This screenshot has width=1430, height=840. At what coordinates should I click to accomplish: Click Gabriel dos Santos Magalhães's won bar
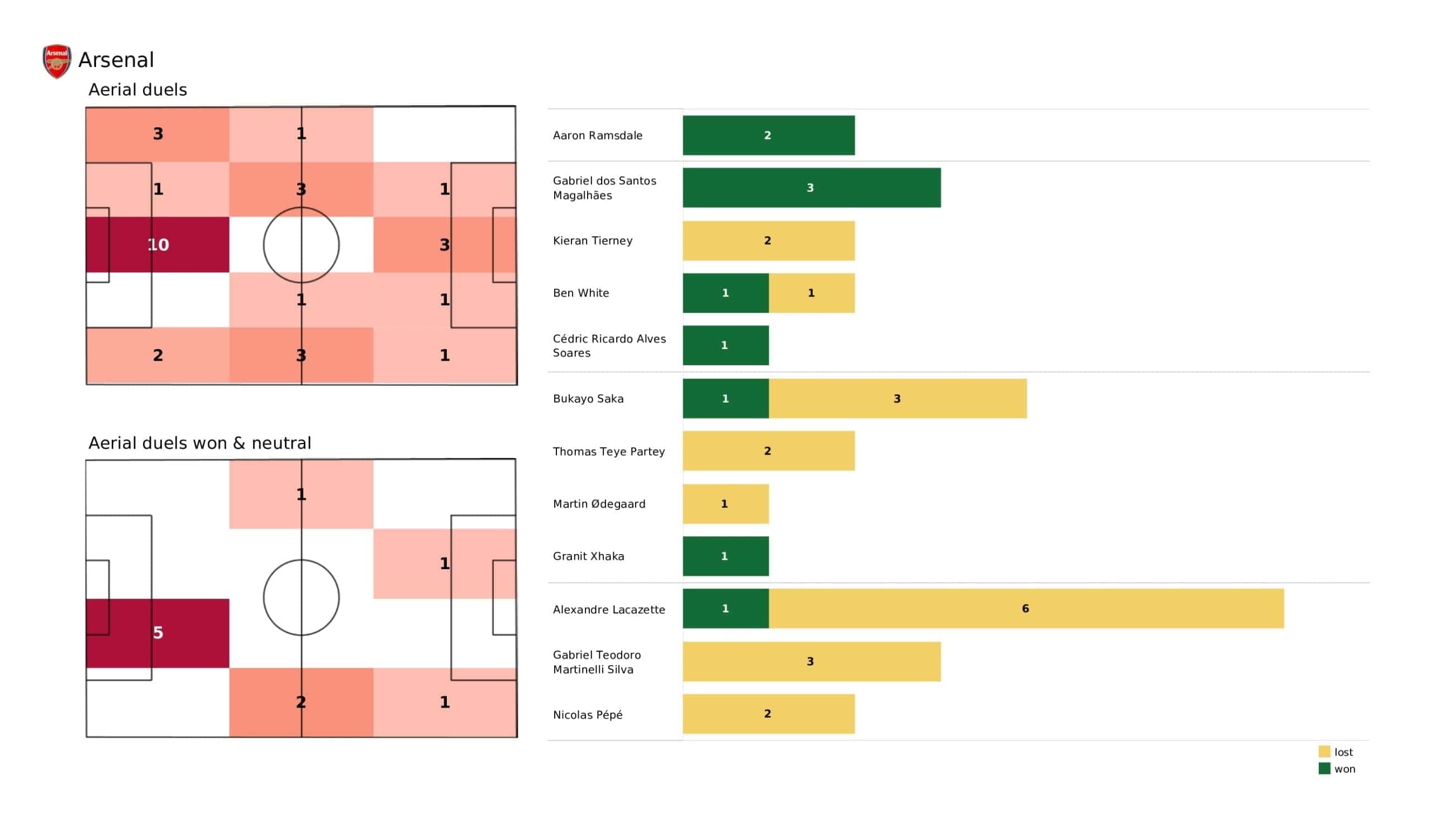point(812,188)
